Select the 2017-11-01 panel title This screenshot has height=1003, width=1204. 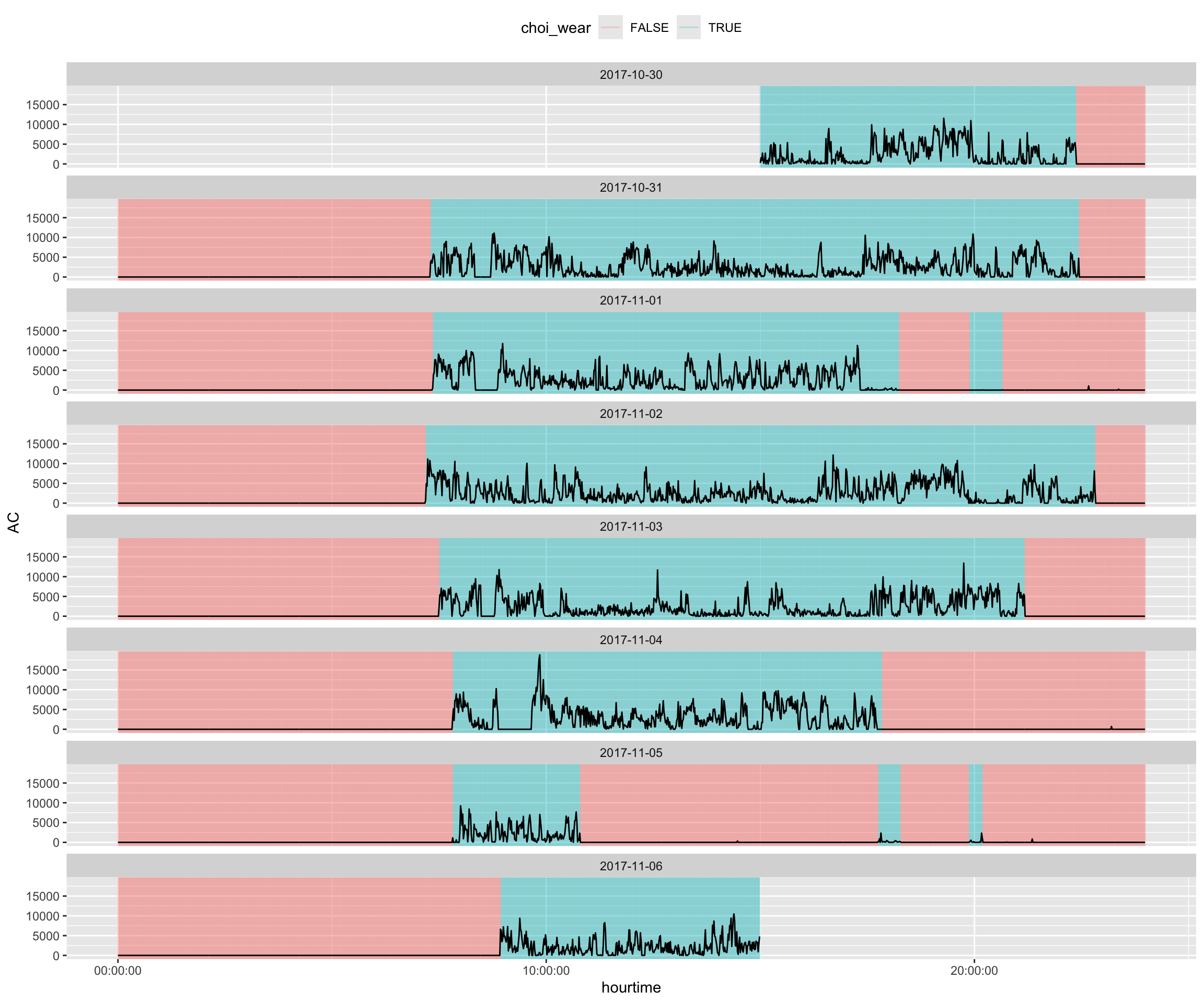pyautogui.click(x=631, y=300)
